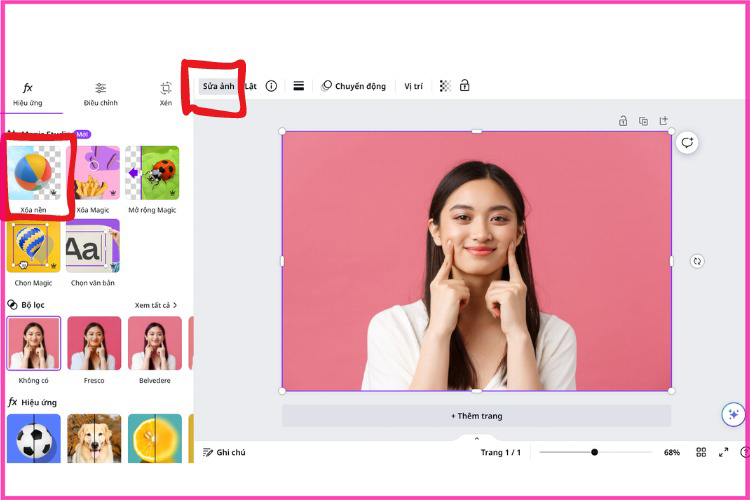Image resolution: width=750 pixels, height=500 pixels.
Task: Click the transparency checkerboard icon
Action: pyautogui.click(x=445, y=86)
